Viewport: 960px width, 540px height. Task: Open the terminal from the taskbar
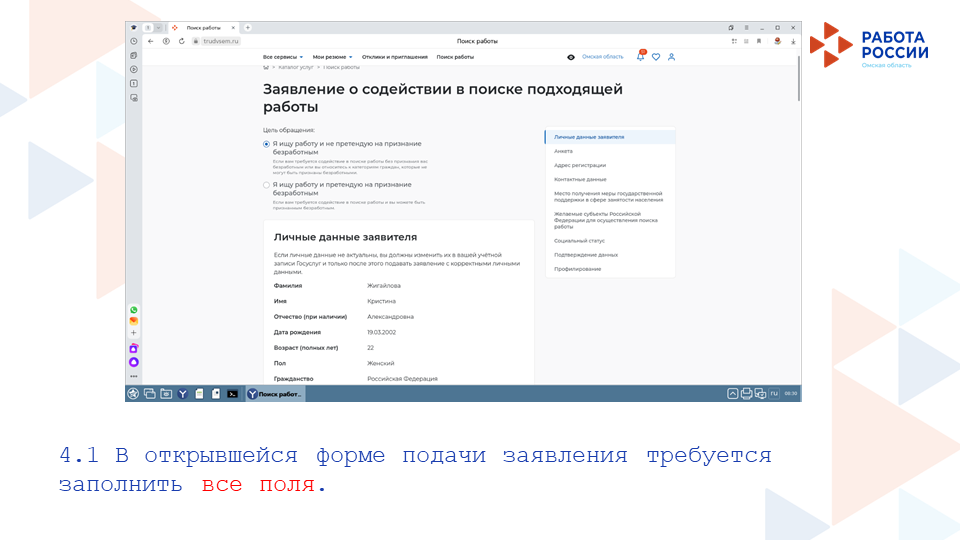point(232,394)
